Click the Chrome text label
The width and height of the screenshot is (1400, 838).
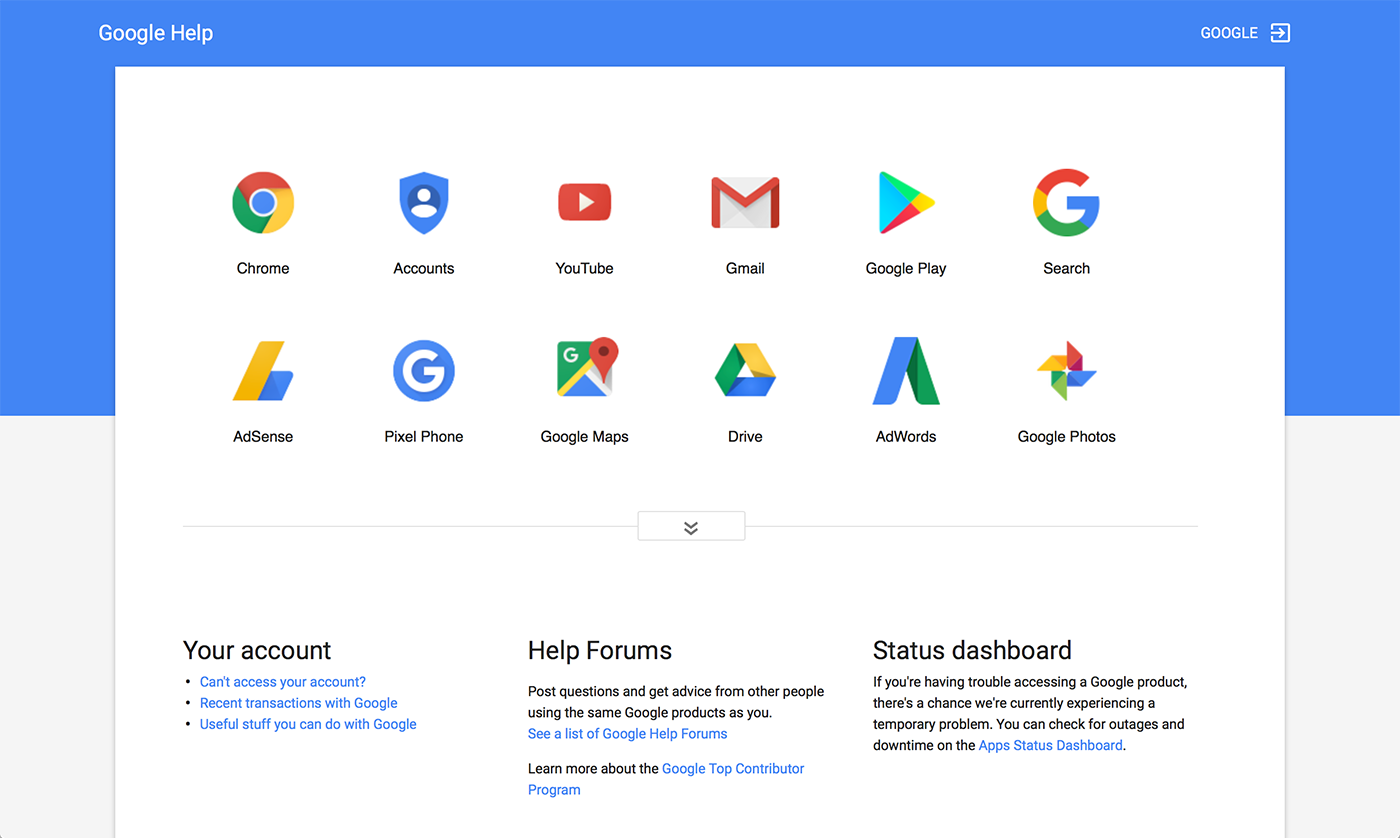[x=263, y=268]
